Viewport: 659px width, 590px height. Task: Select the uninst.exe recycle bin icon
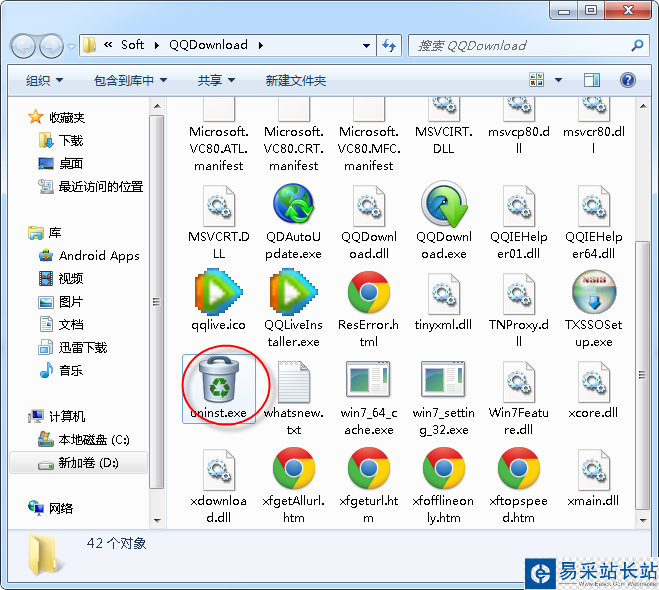click(219, 379)
